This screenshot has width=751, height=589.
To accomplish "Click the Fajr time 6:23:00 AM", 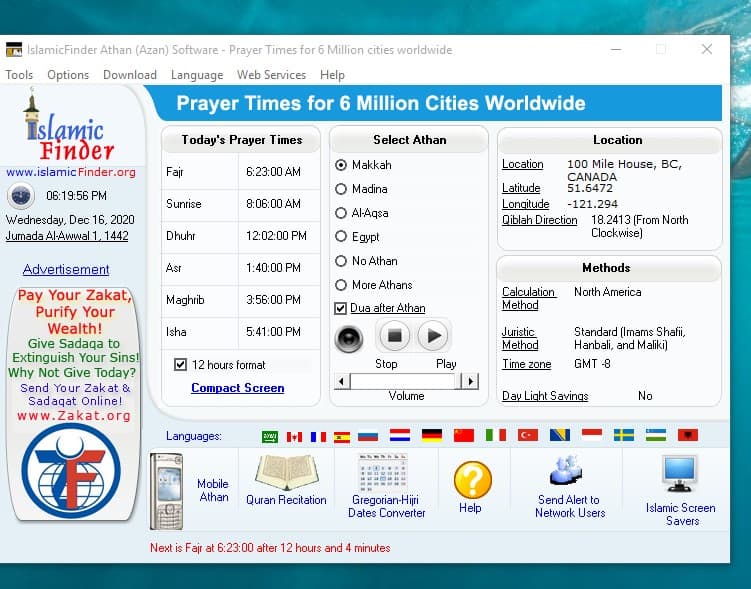I will 273,171.
